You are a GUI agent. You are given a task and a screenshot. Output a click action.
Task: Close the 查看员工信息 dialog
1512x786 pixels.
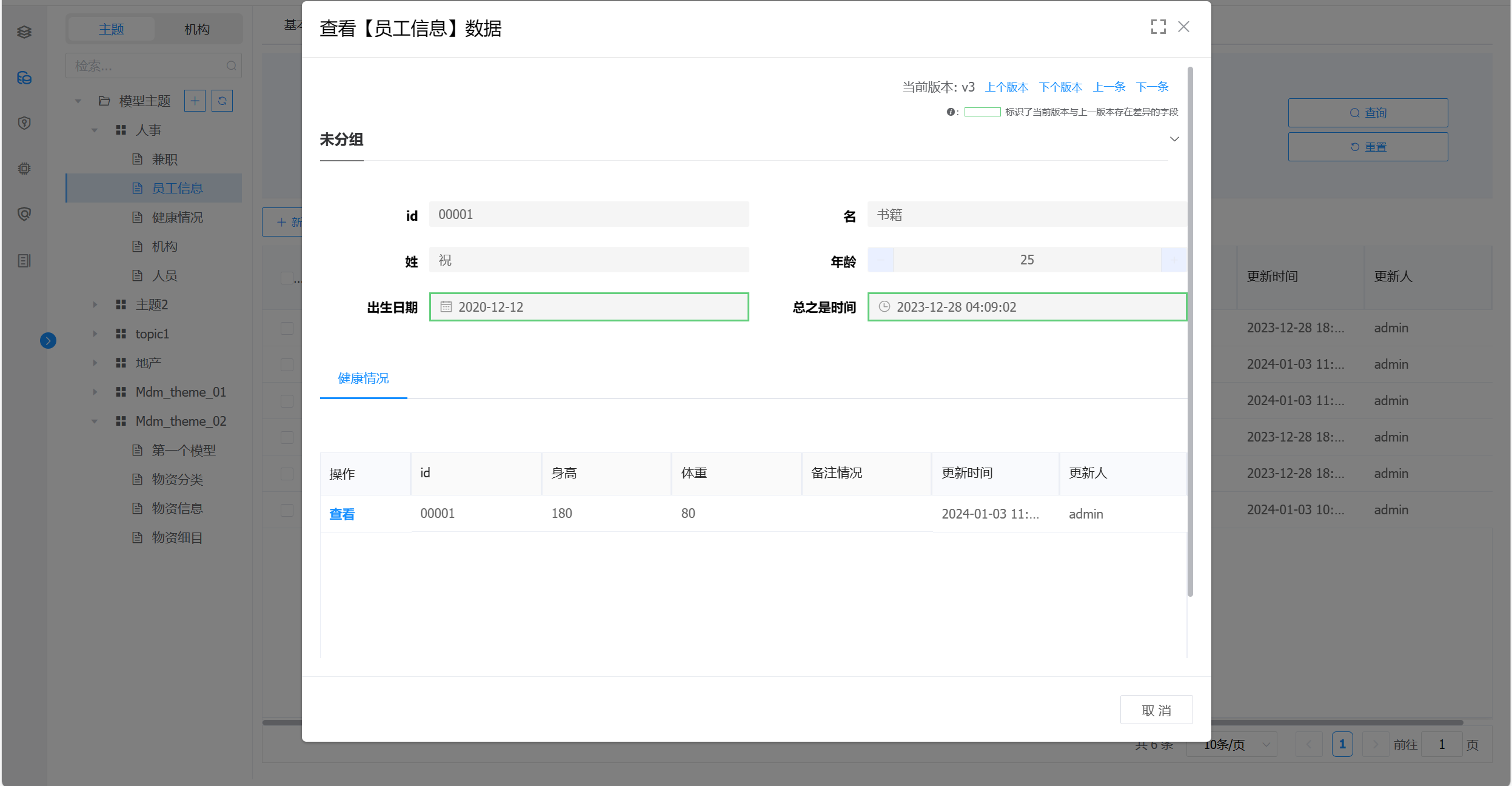(x=1184, y=27)
